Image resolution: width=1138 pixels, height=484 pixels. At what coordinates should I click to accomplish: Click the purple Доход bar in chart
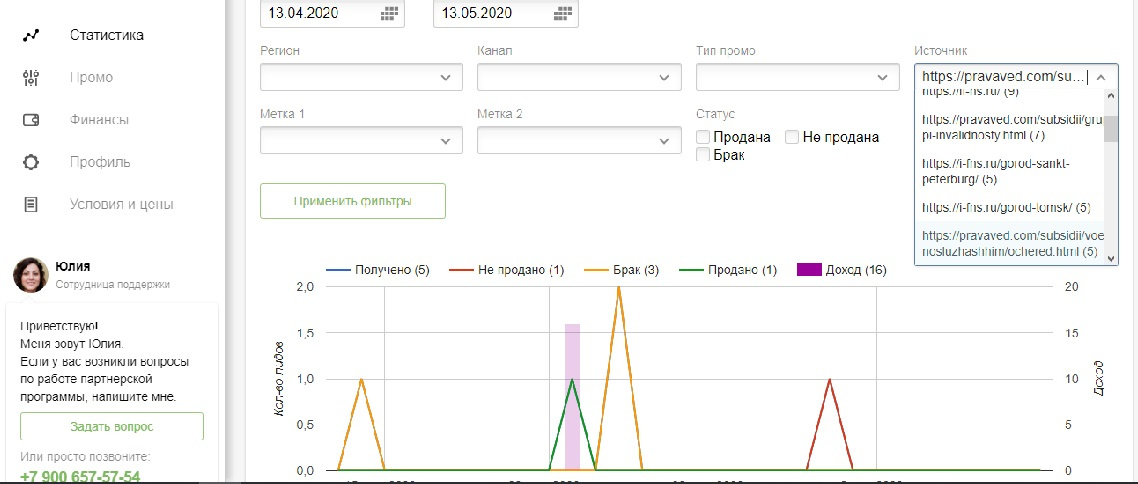pyautogui.click(x=573, y=396)
